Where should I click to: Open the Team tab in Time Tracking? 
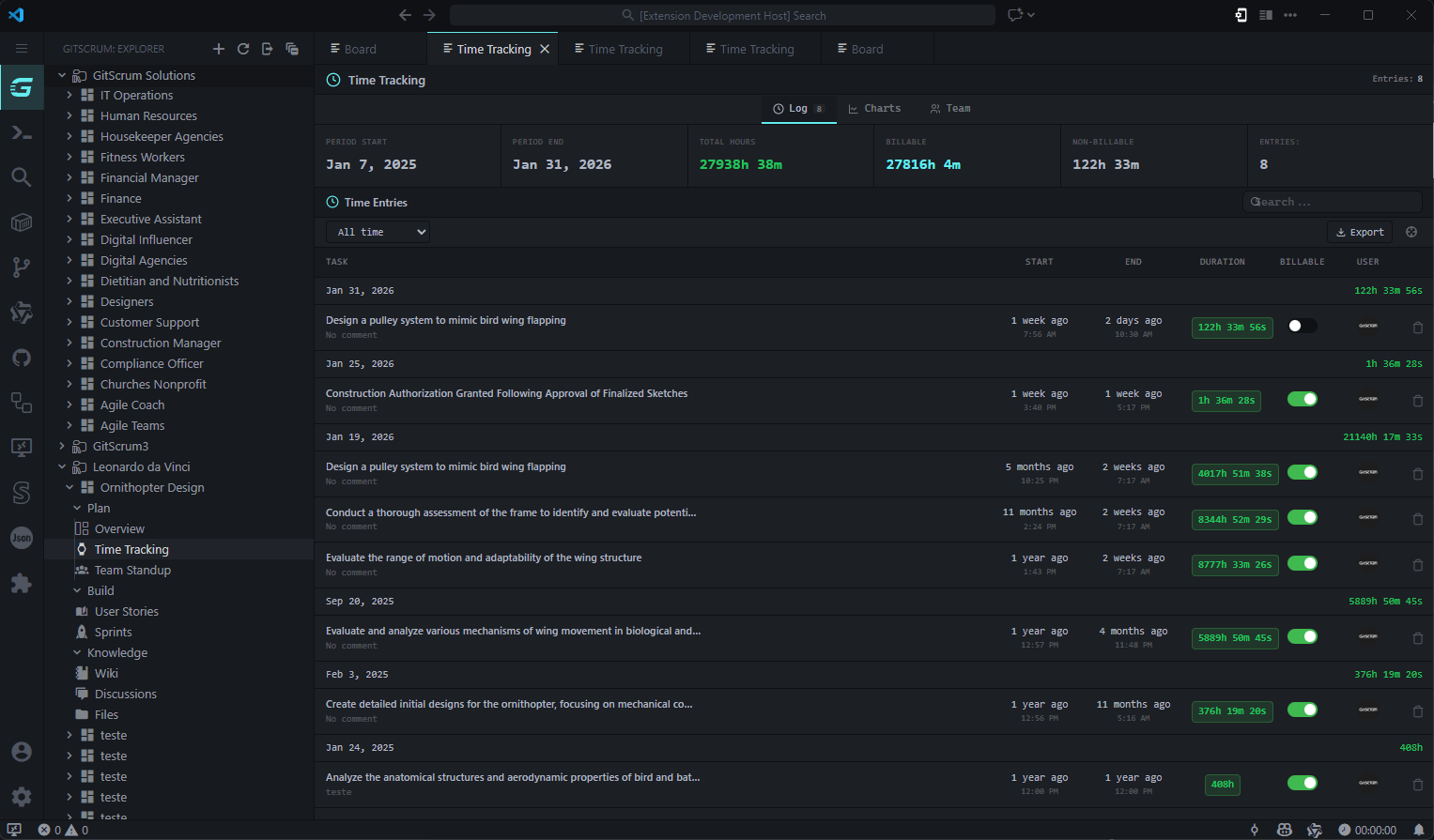pos(949,108)
